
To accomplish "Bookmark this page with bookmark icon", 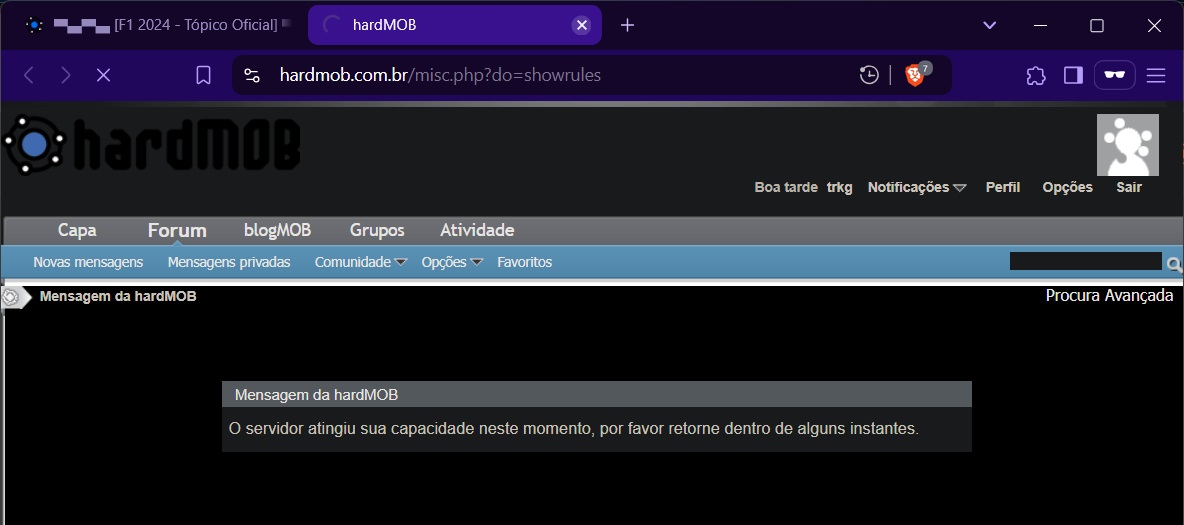I will 203,75.
